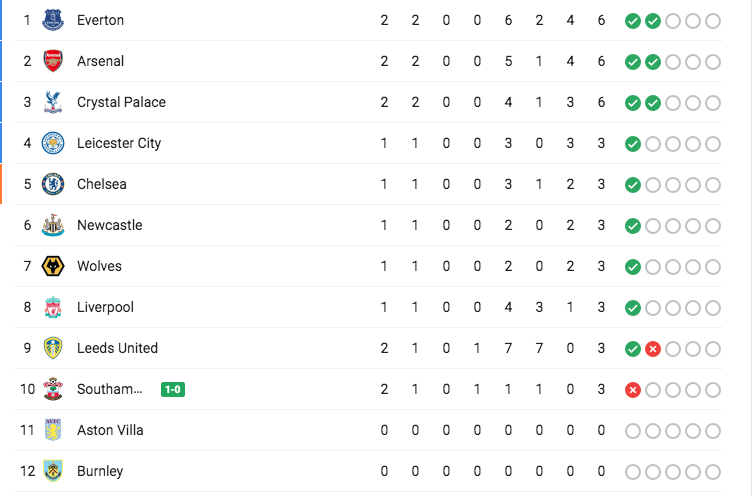This screenshot has height=495, width=752.
Task: Click the Crystal Palace crest icon
Action: [53, 102]
